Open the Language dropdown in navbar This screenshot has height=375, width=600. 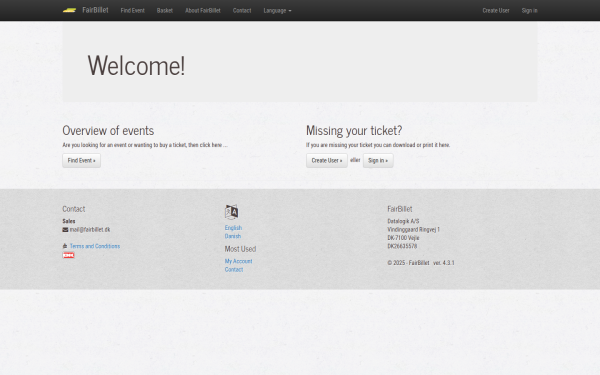277,10
